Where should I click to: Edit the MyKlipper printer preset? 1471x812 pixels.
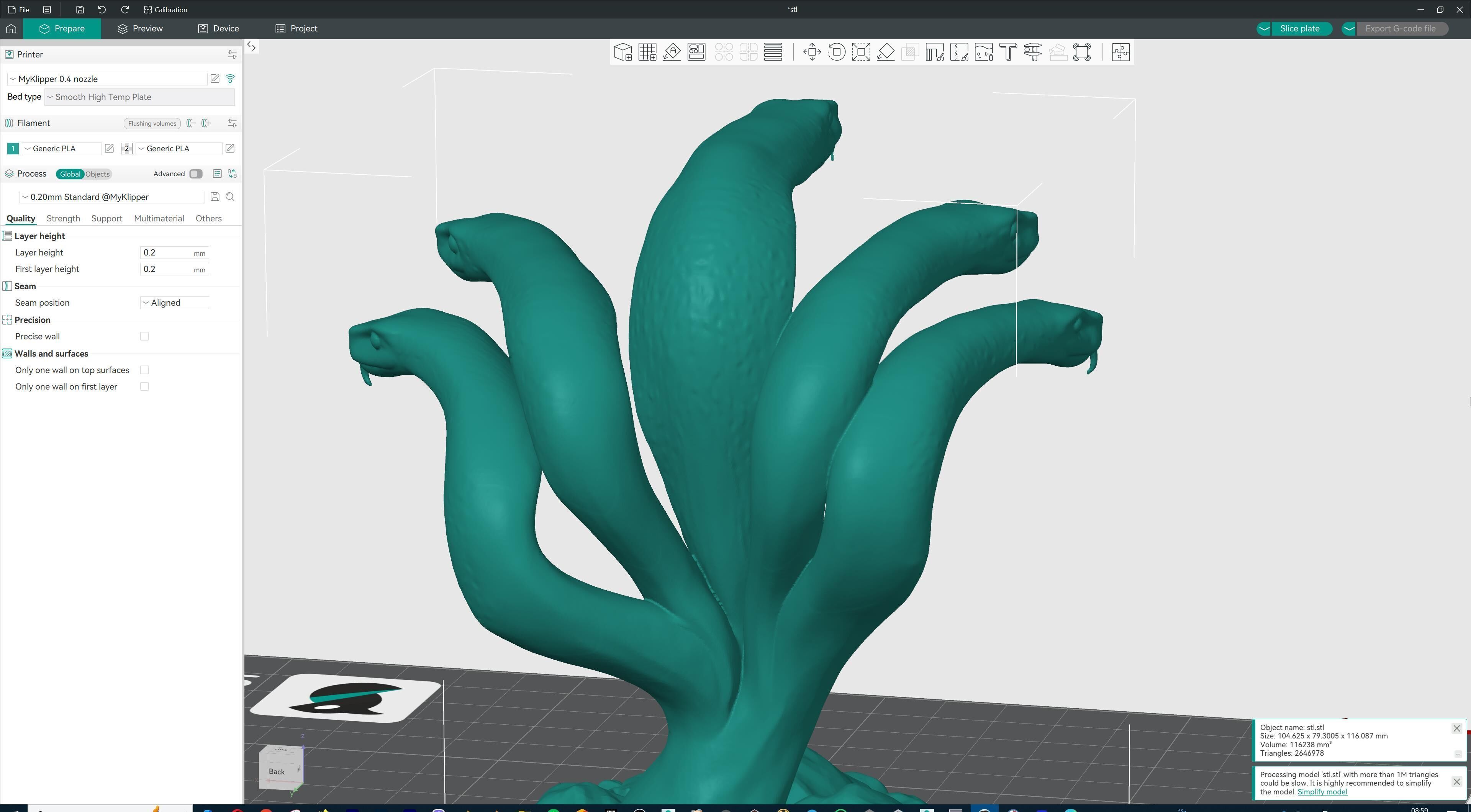pyautogui.click(x=215, y=79)
